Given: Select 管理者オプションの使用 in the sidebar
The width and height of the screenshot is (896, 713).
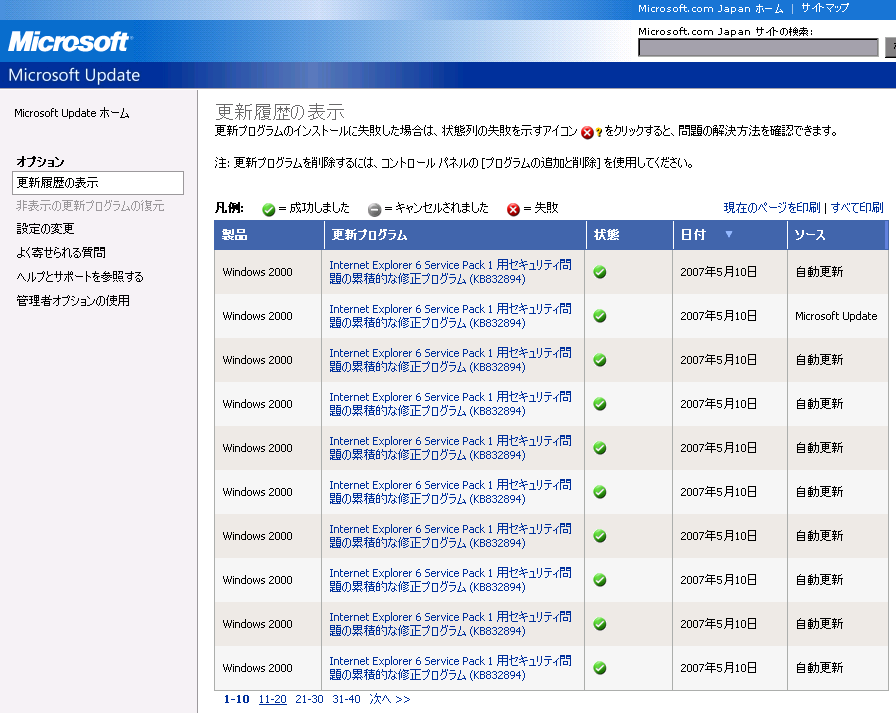Looking at the screenshot, I should pos(73,301).
